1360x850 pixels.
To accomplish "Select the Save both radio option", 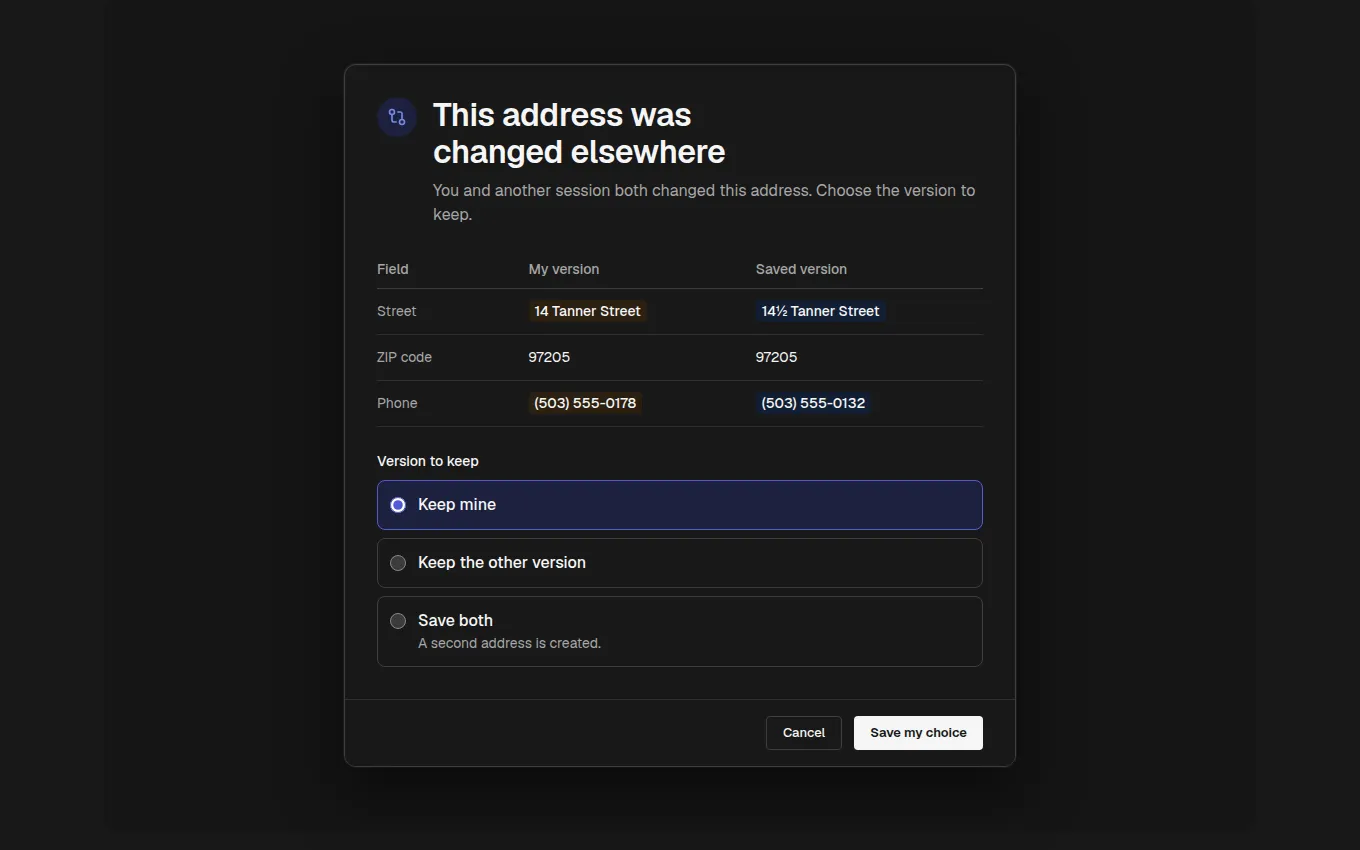I will click(x=680, y=631).
